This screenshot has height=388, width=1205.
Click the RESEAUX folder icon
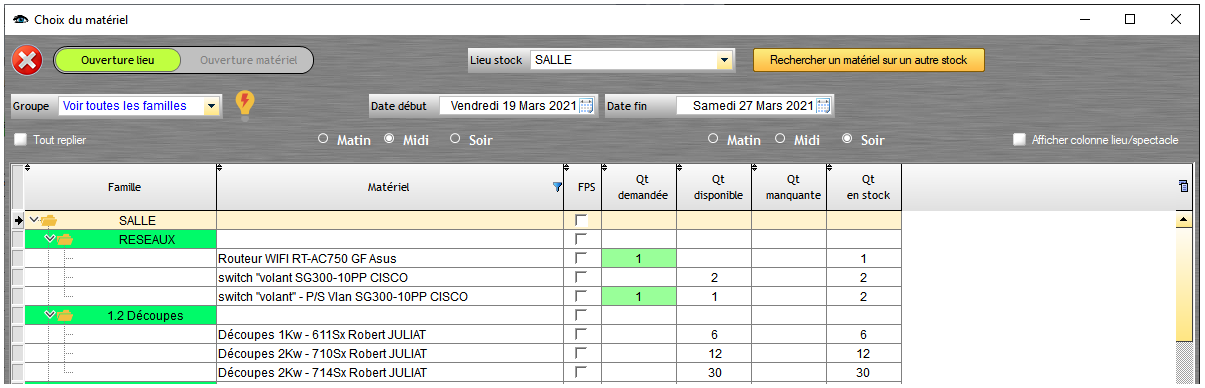point(65,240)
